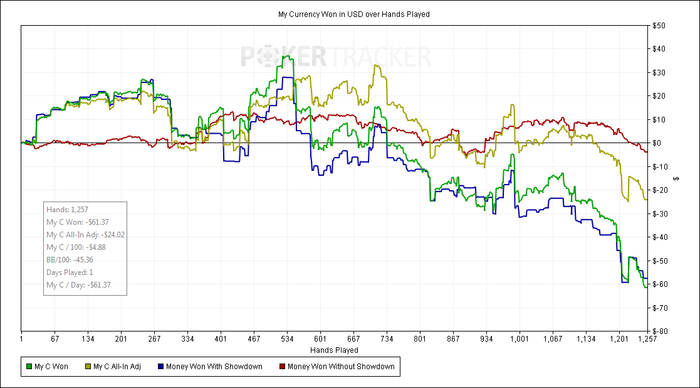Click the x-axis tick label 401
The image size is (700, 388).
[x=221, y=339]
